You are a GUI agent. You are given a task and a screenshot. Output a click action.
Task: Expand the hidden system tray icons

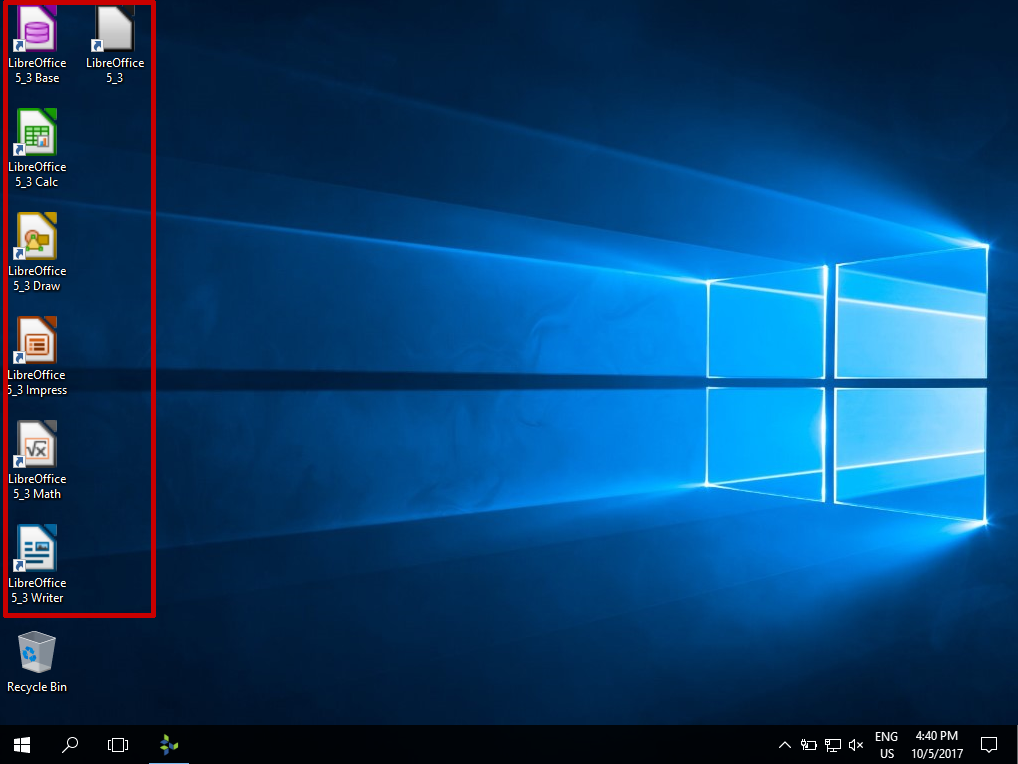[785, 744]
